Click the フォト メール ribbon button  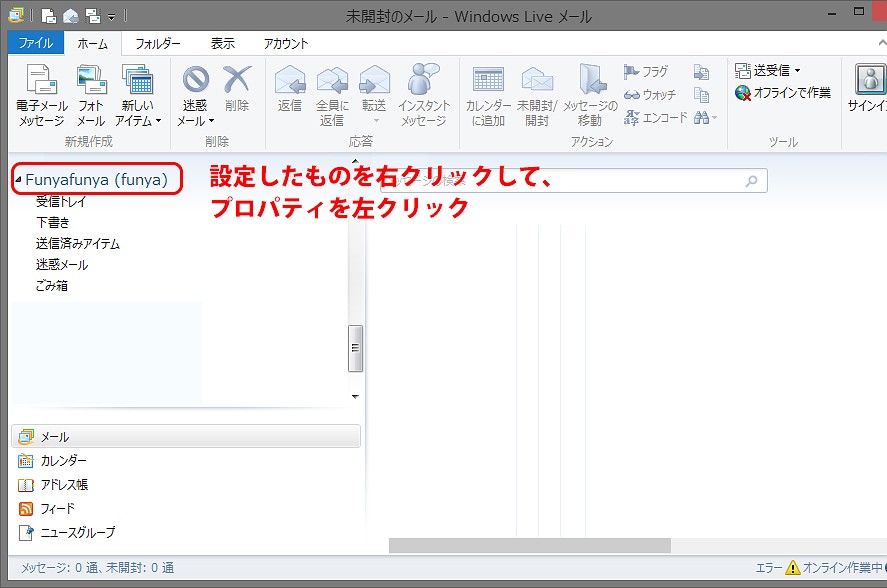tap(91, 95)
